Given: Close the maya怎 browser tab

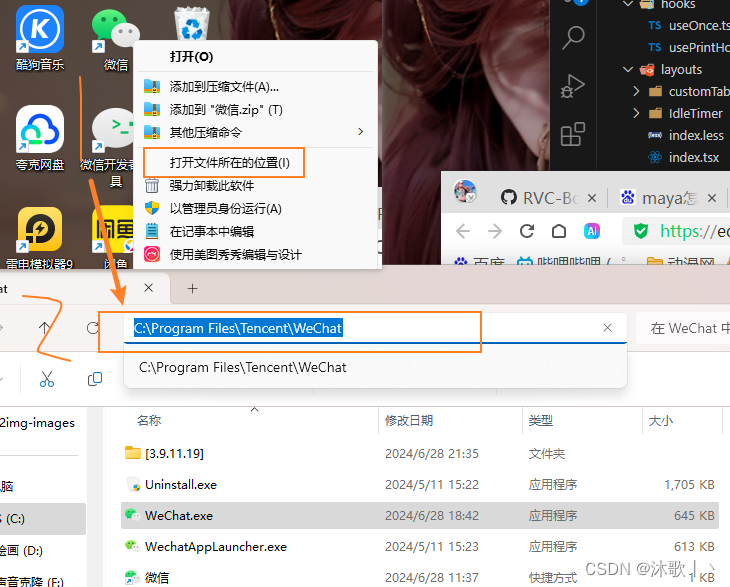Looking at the screenshot, I should (712, 198).
